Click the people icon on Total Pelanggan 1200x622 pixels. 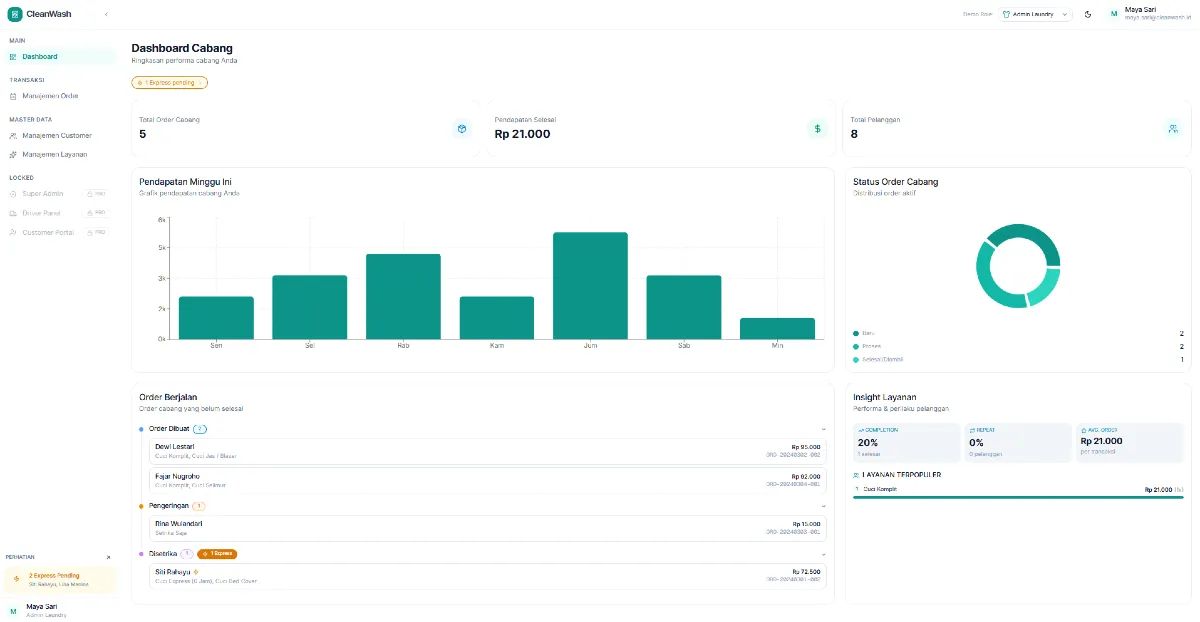(1173, 129)
